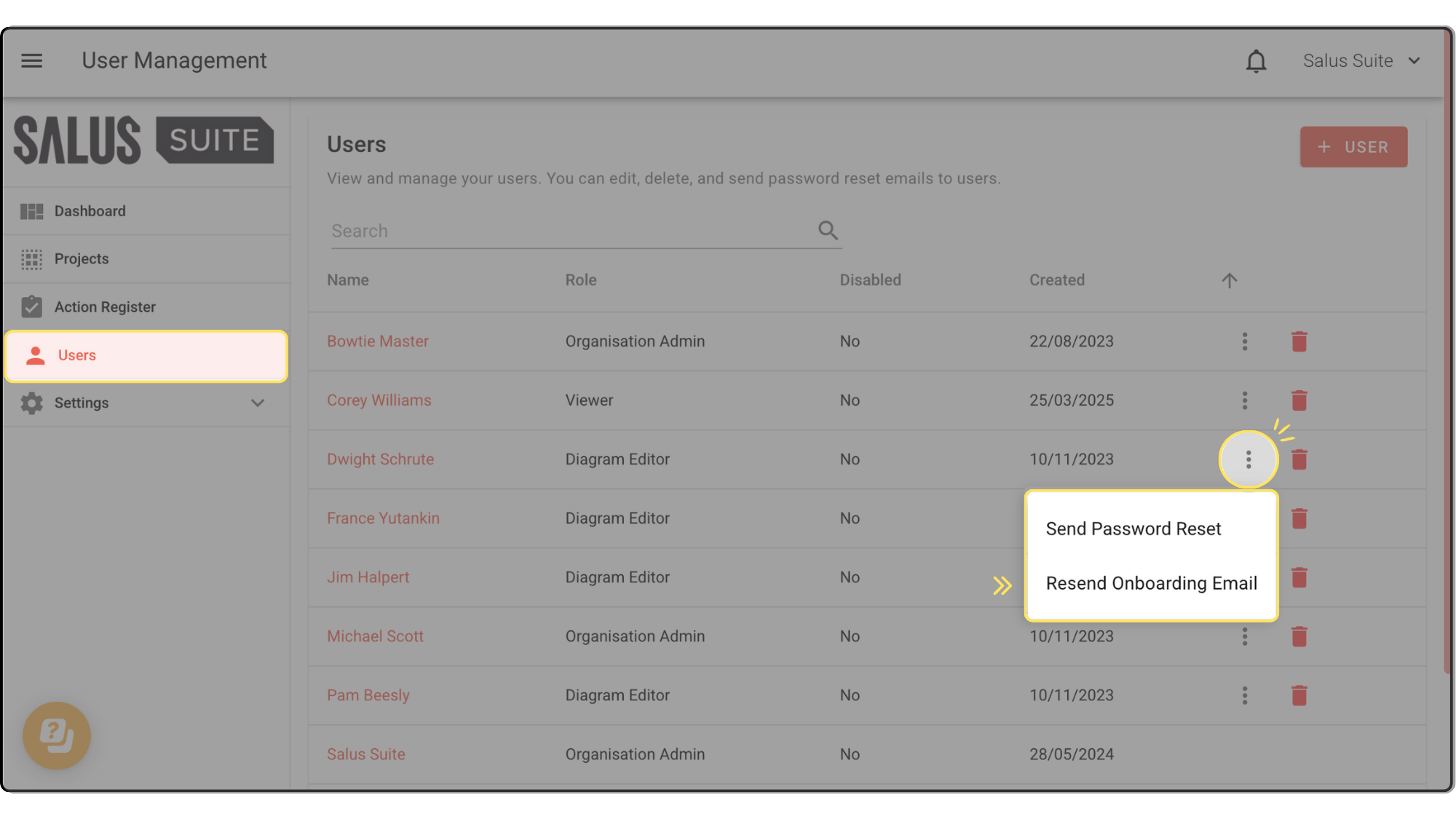
Task: Choose Resend Onboarding Email option
Action: [1151, 583]
